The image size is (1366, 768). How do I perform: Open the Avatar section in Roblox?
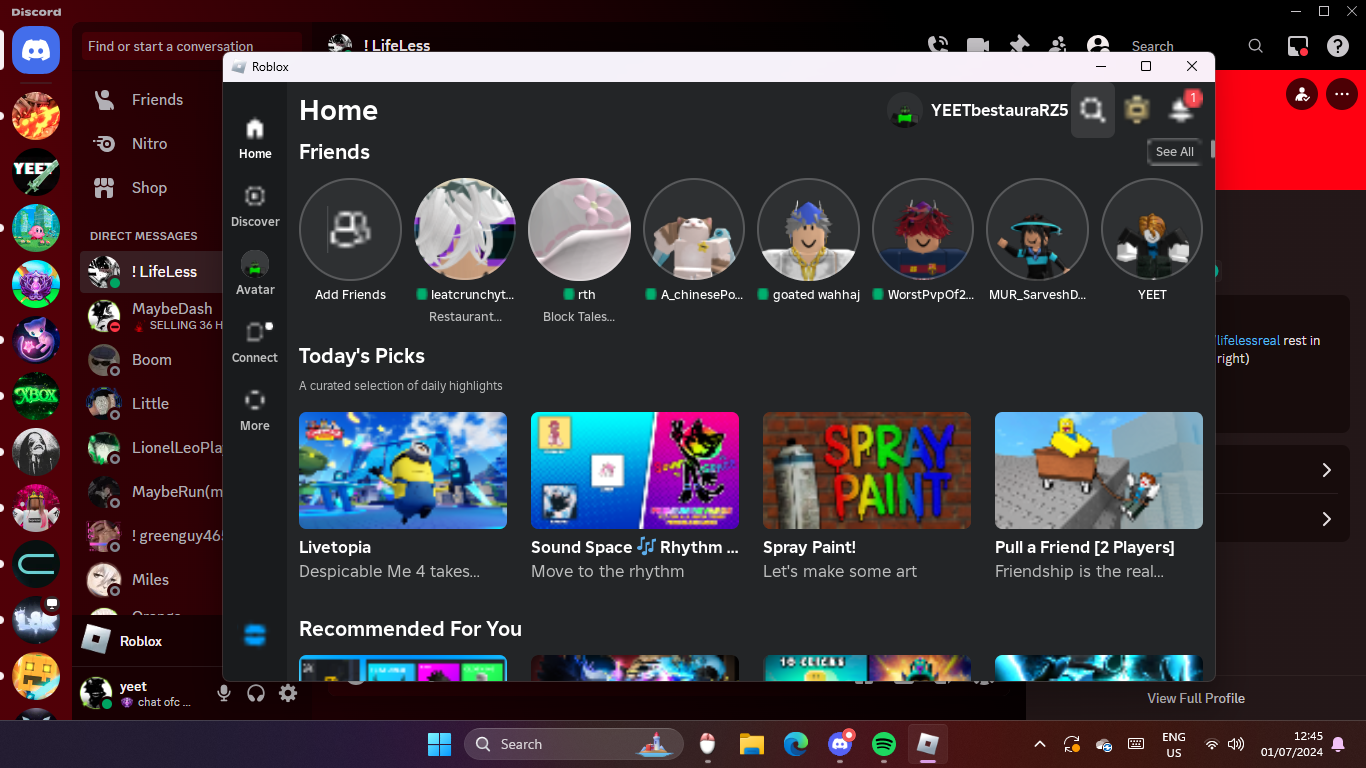[x=255, y=273]
